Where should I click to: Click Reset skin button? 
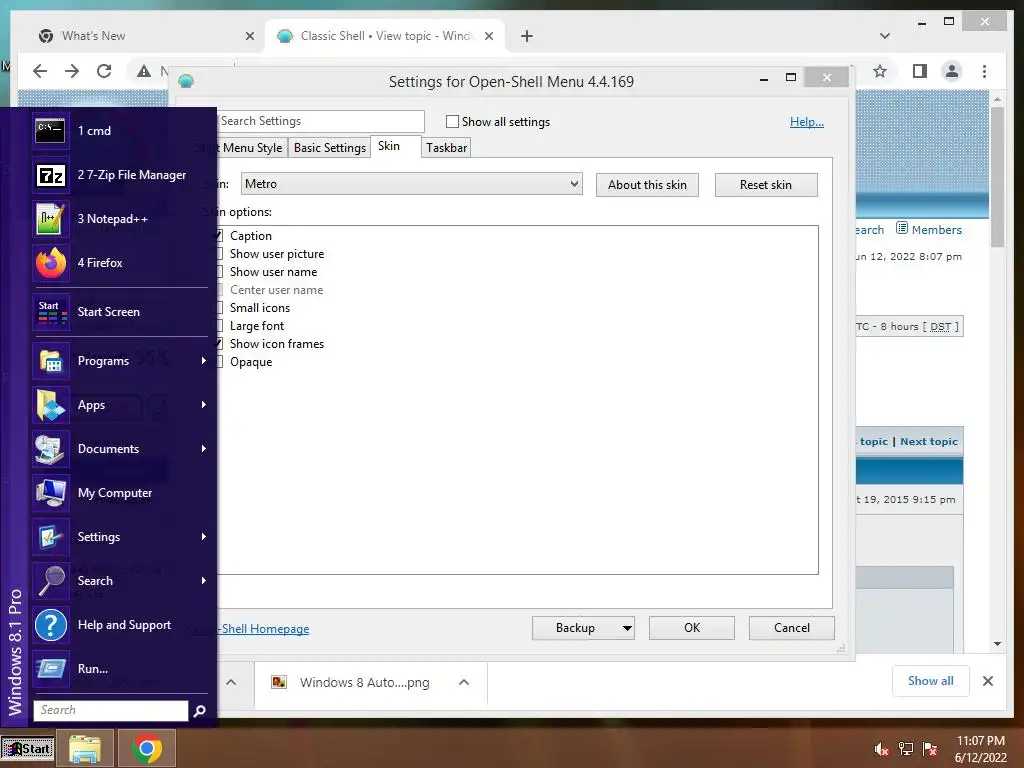766,185
